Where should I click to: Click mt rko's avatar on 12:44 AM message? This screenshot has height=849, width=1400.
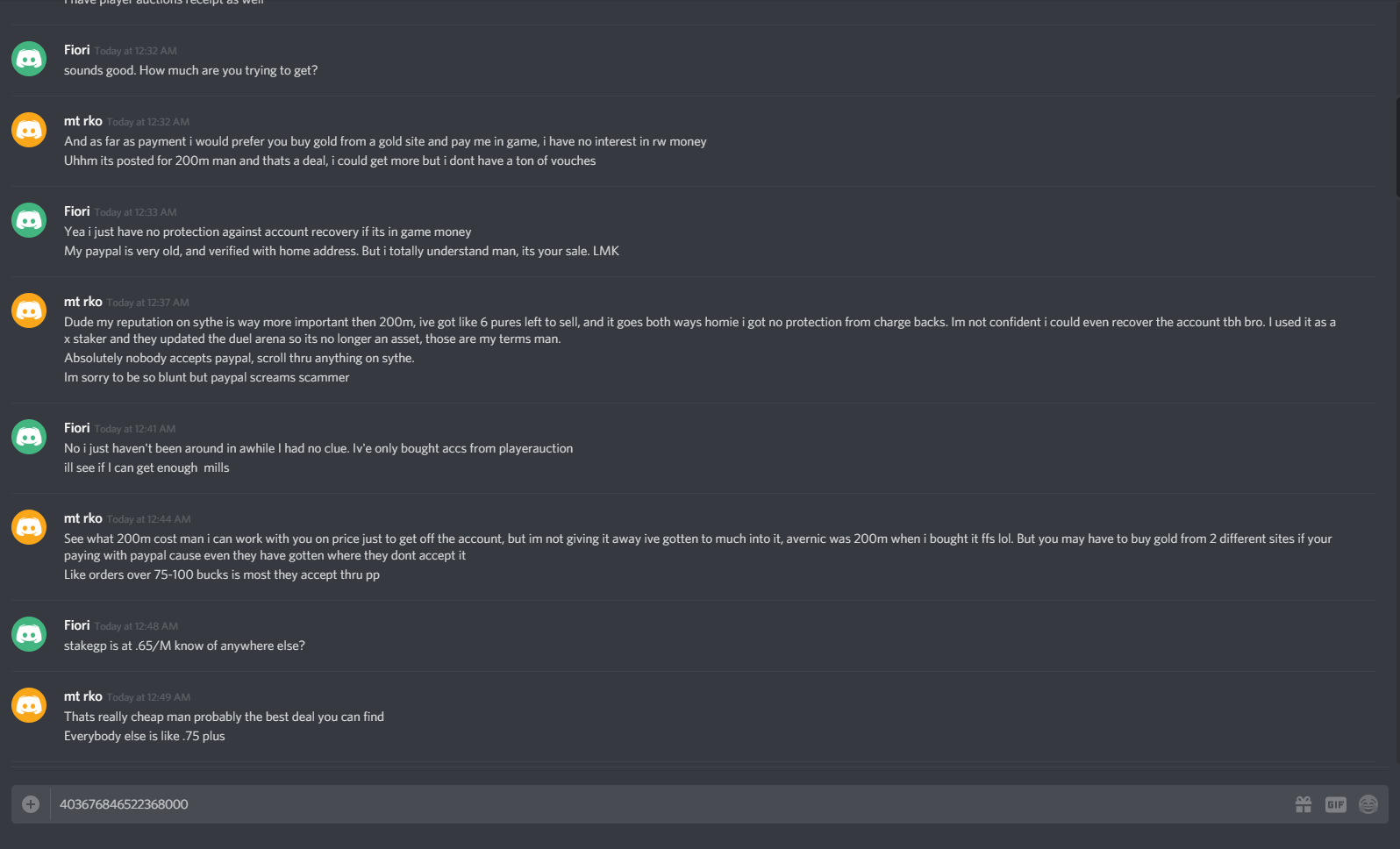coord(29,527)
